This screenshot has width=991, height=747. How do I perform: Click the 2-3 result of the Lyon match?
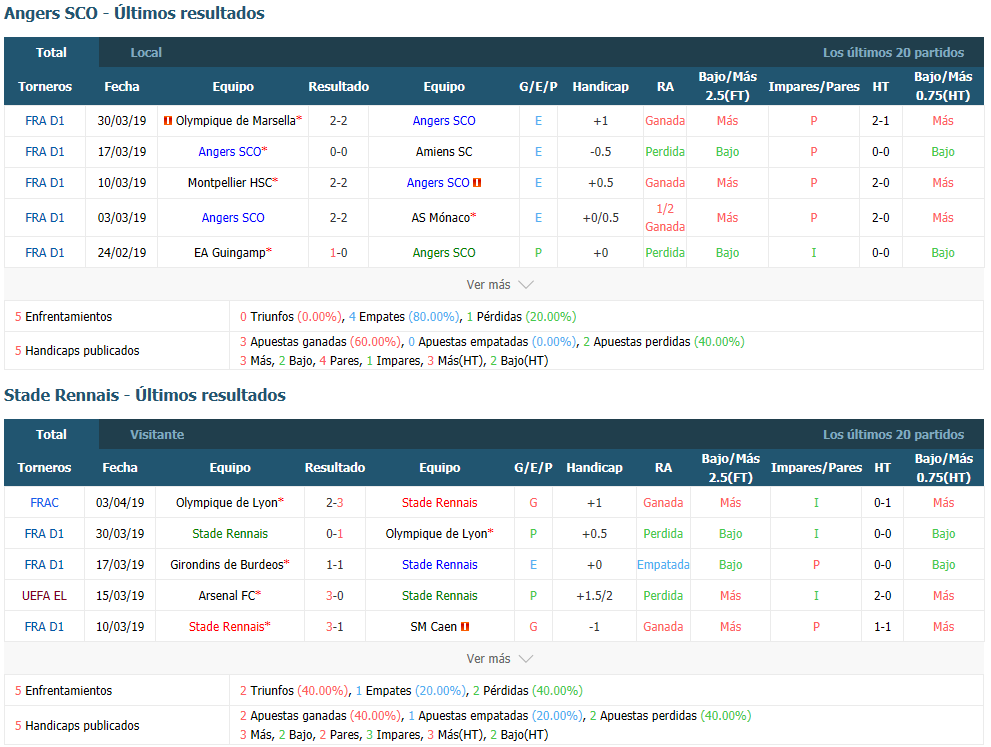coord(334,502)
